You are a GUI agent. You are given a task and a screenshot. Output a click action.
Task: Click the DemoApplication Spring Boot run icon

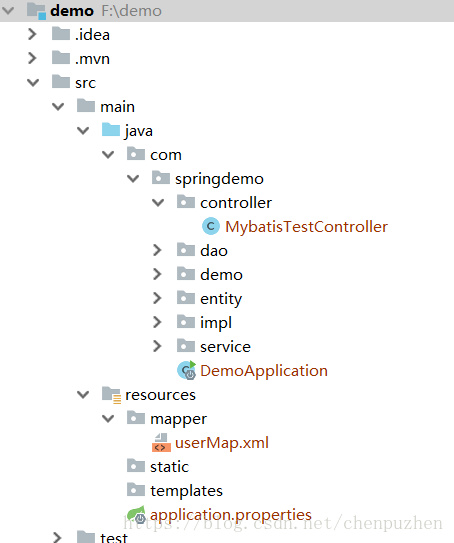(x=187, y=370)
